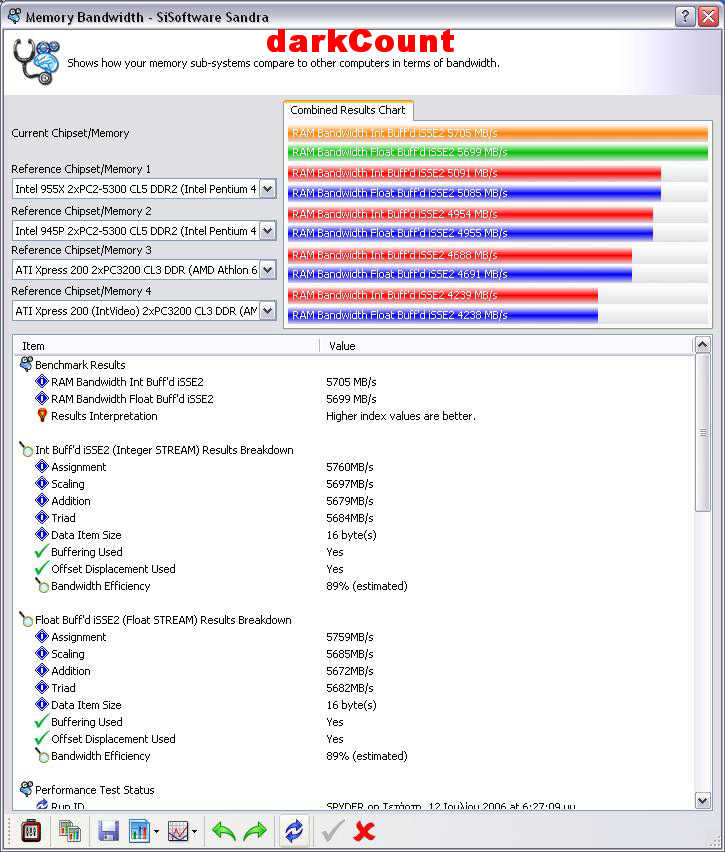The image size is (725, 852).
Task: Click the Higher index values are better text
Action: pyautogui.click(x=401, y=416)
